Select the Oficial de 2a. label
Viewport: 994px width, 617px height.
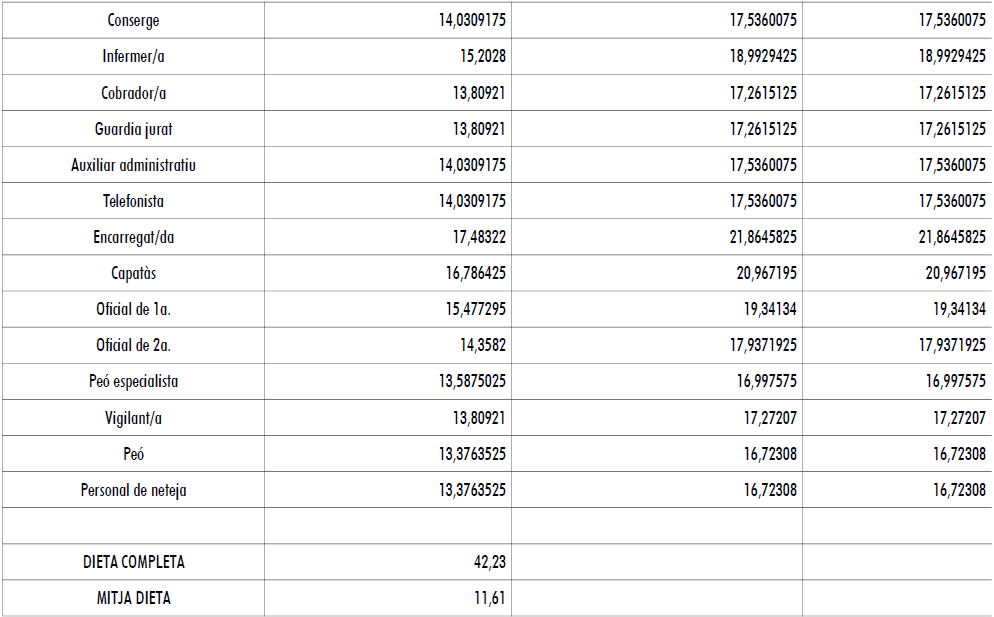click(x=133, y=345)
